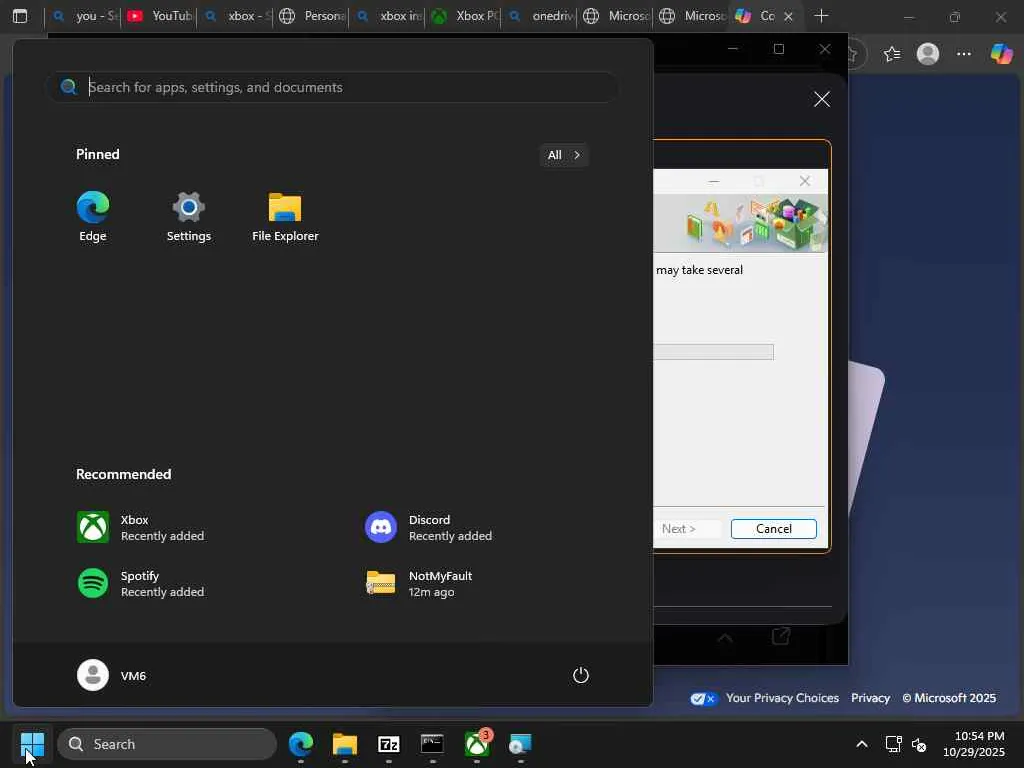Open the Start menu power options

click(581, 675)
